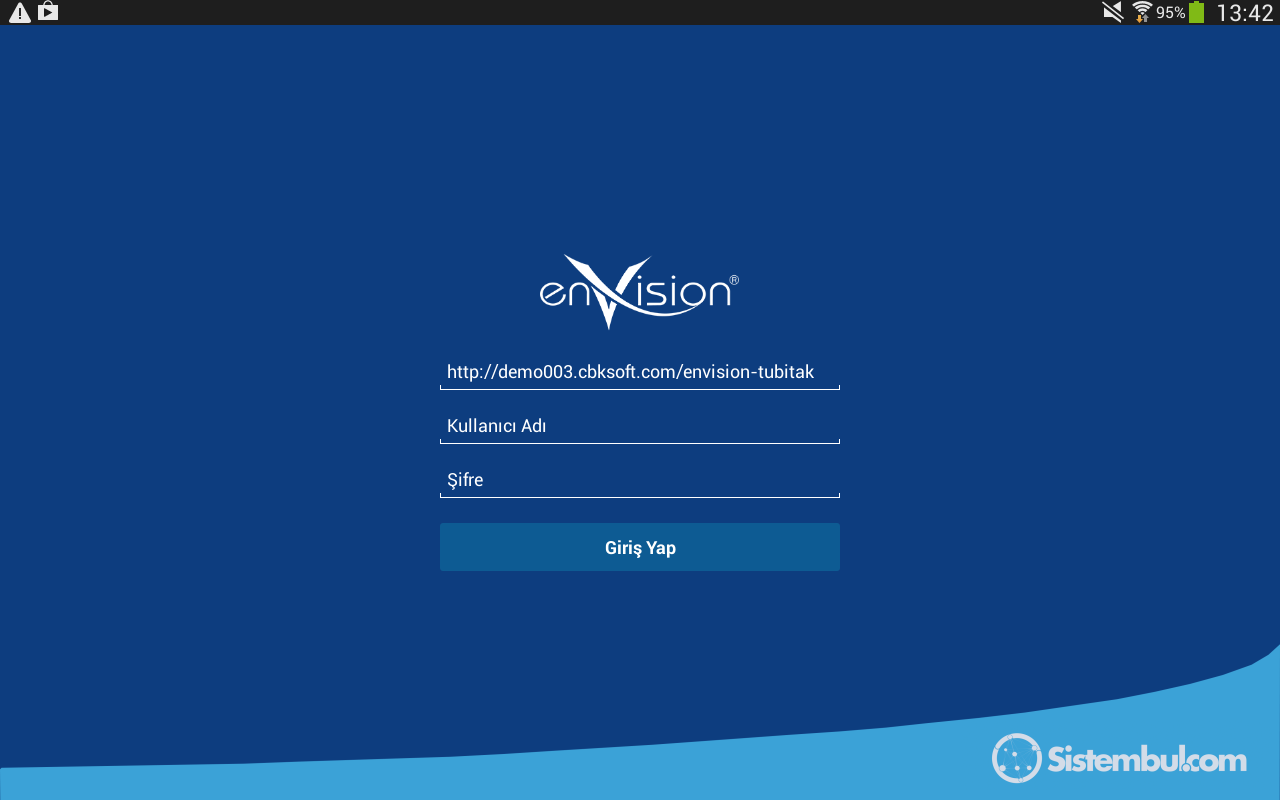The image size is (1280, 800).
Task: Open the Play Store notification icon
Action: click(x=48, y=12)
